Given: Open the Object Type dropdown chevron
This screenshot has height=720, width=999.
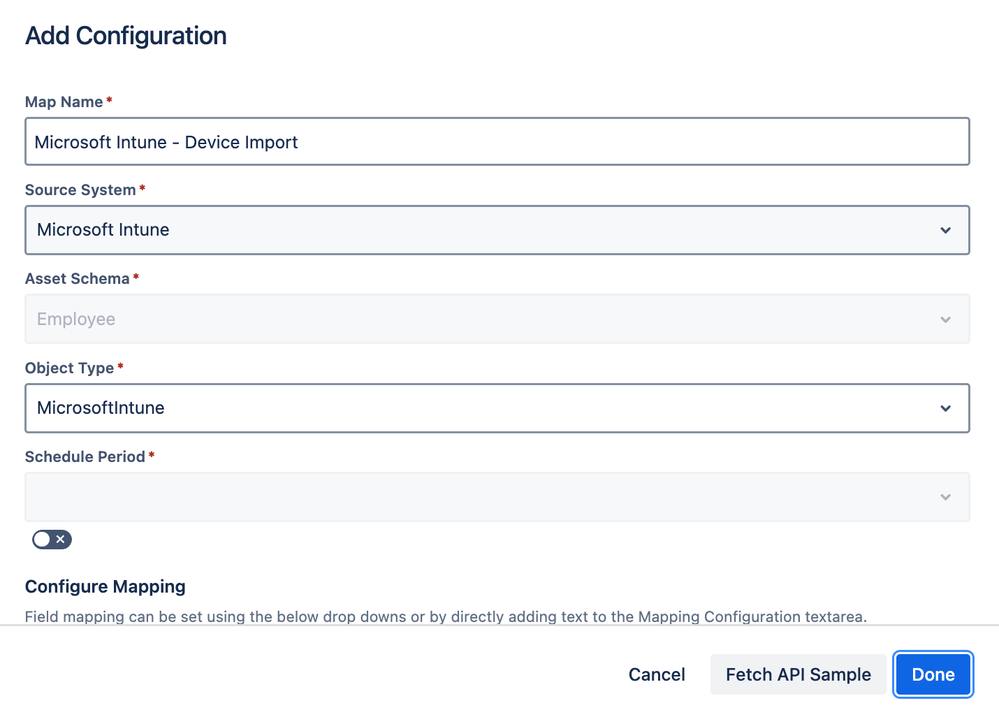Looking at the screenshot, I should click(945, 408).
